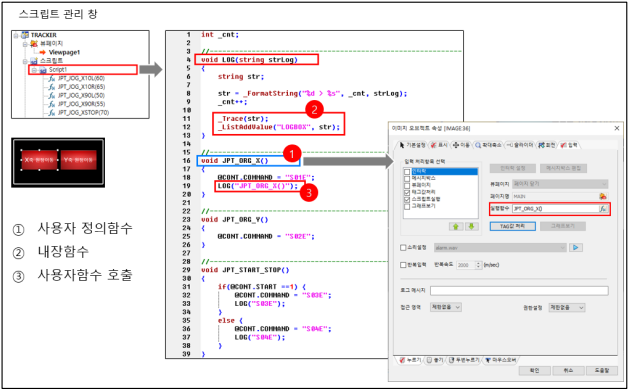Click the TAG값 처리 button
This screenshot has width=628, height=390.
click(x=513, y=226)
